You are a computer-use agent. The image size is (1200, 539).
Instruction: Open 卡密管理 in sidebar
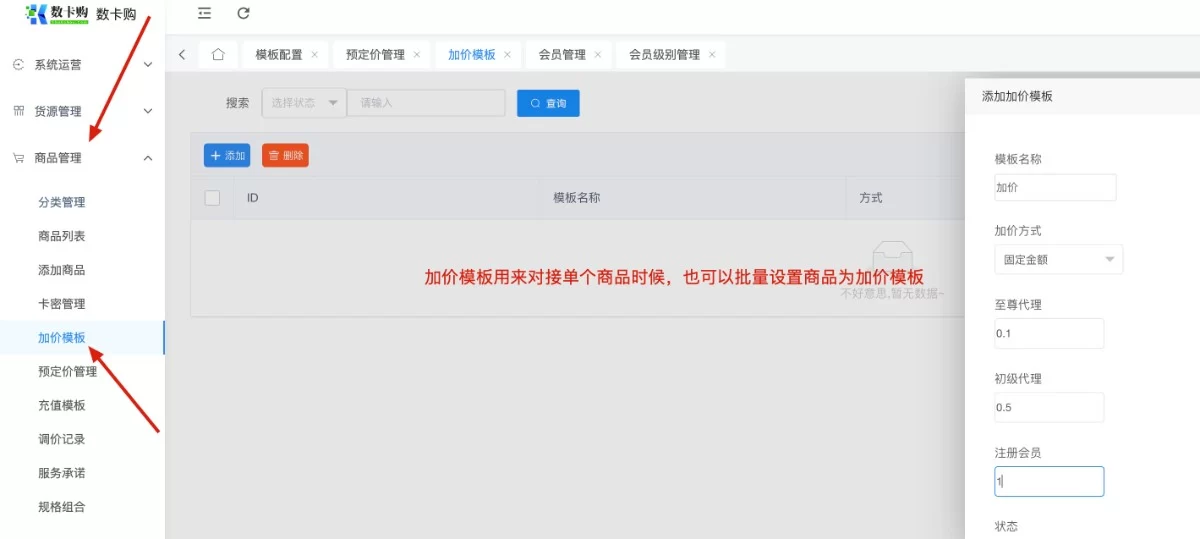click(x=62, y=304)
